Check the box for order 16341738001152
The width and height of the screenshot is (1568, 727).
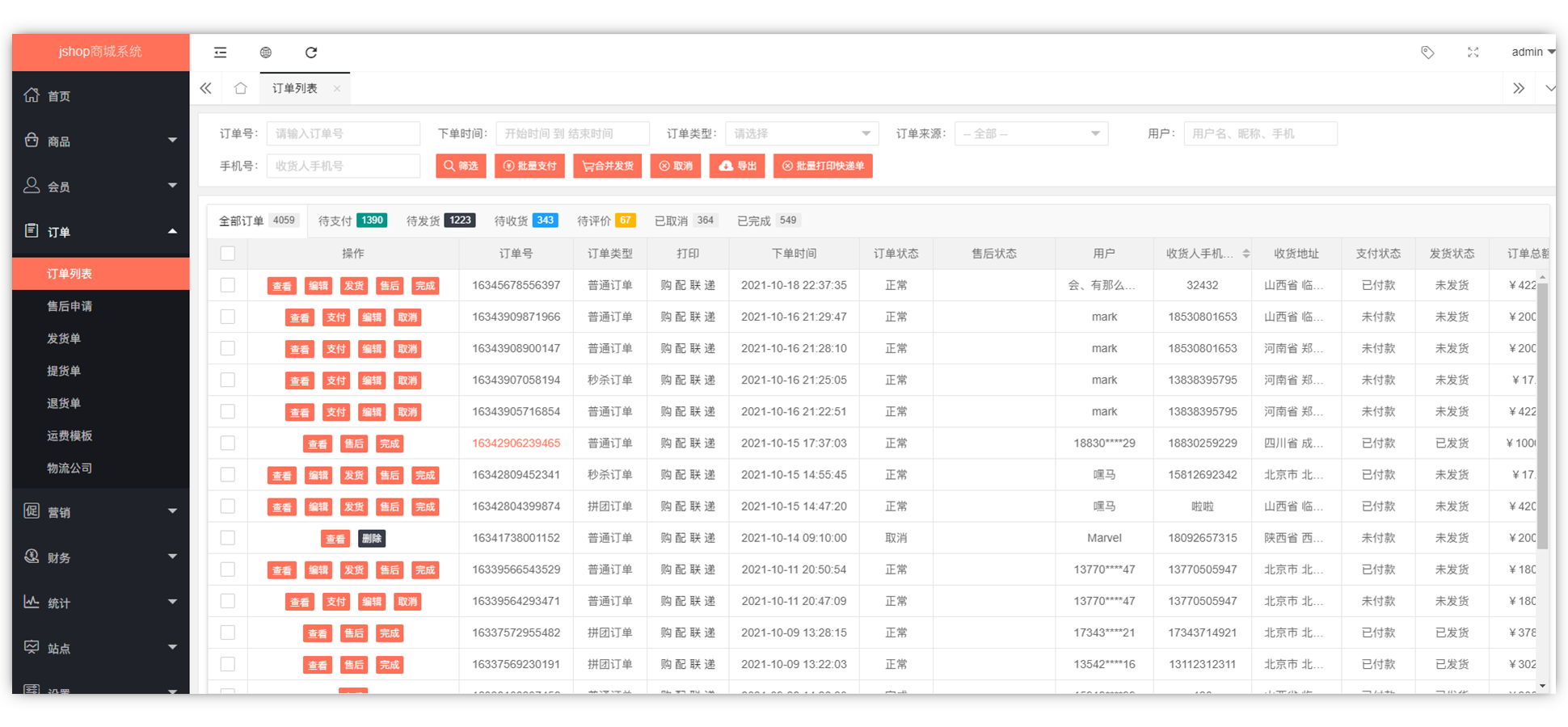[228, 538]
